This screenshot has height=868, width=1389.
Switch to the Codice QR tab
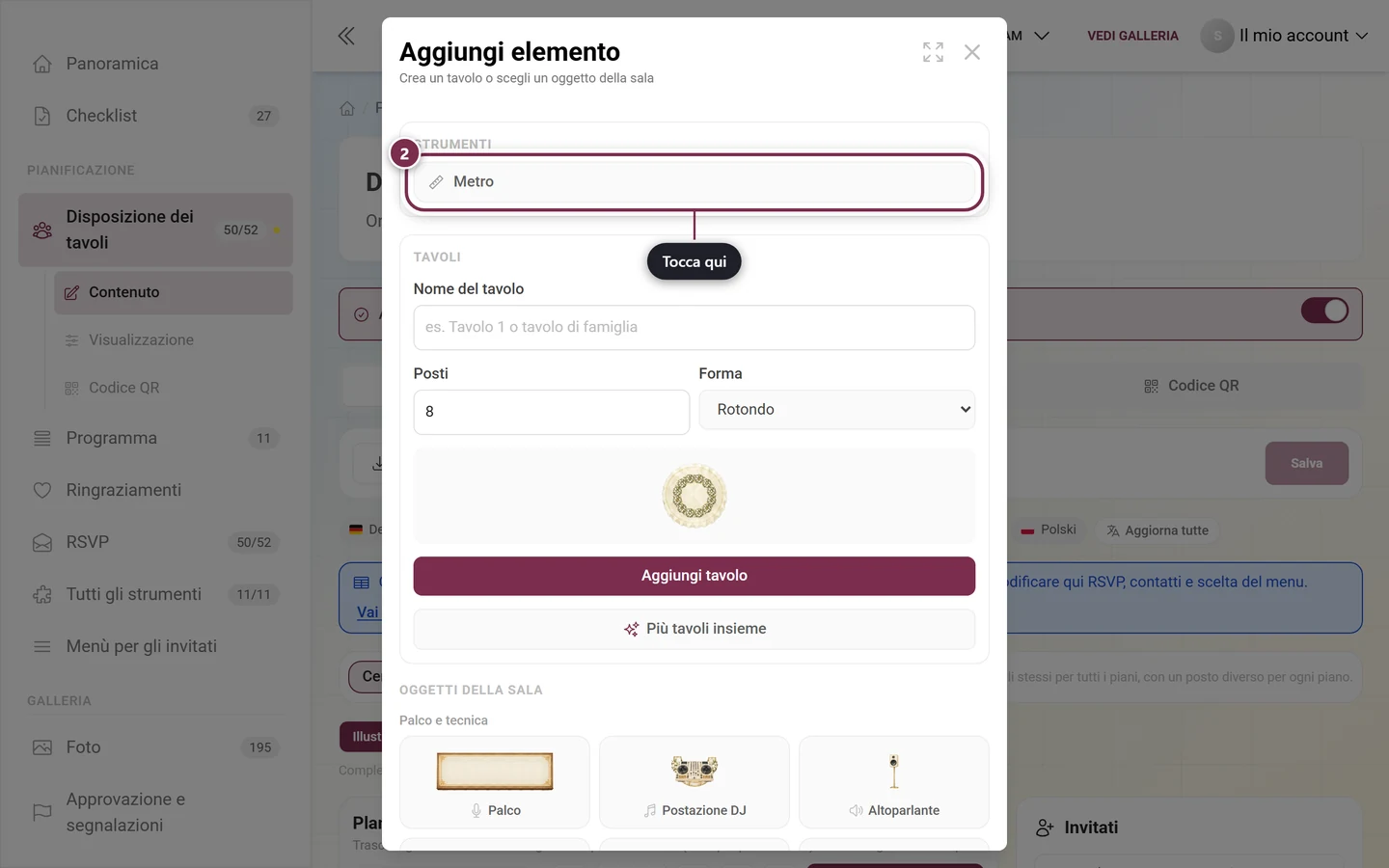[1191, 386]
